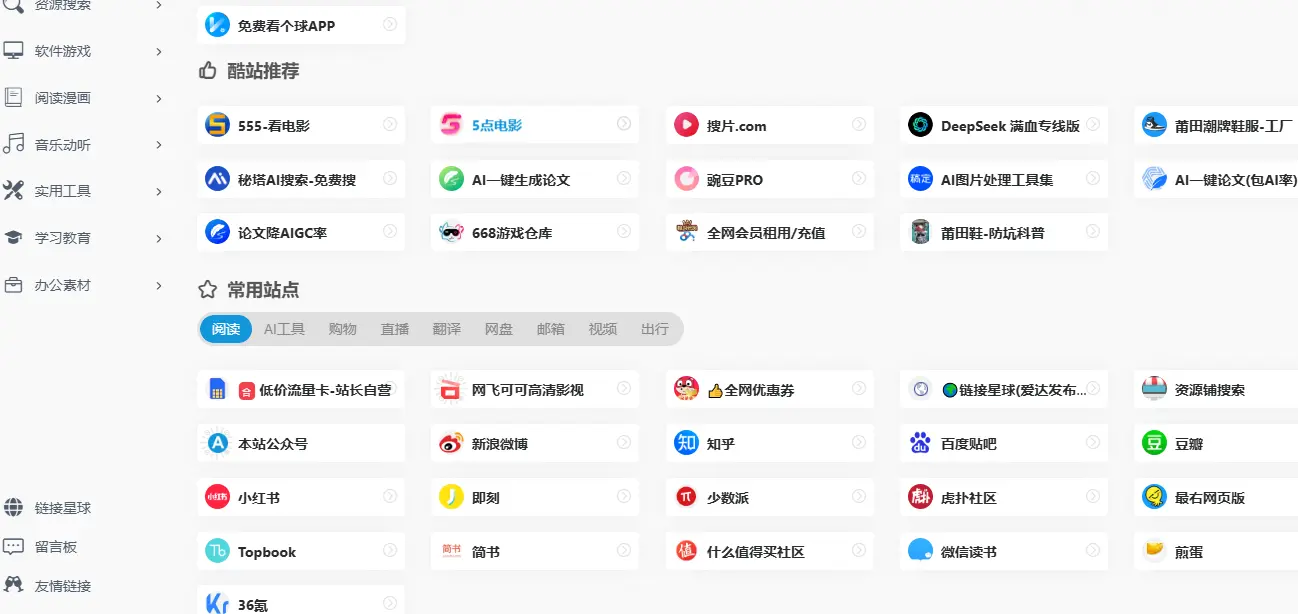Click the 莆田鞋-防坑科普 icon
The height and width of the screenshot is (614, 1298).
920,232
